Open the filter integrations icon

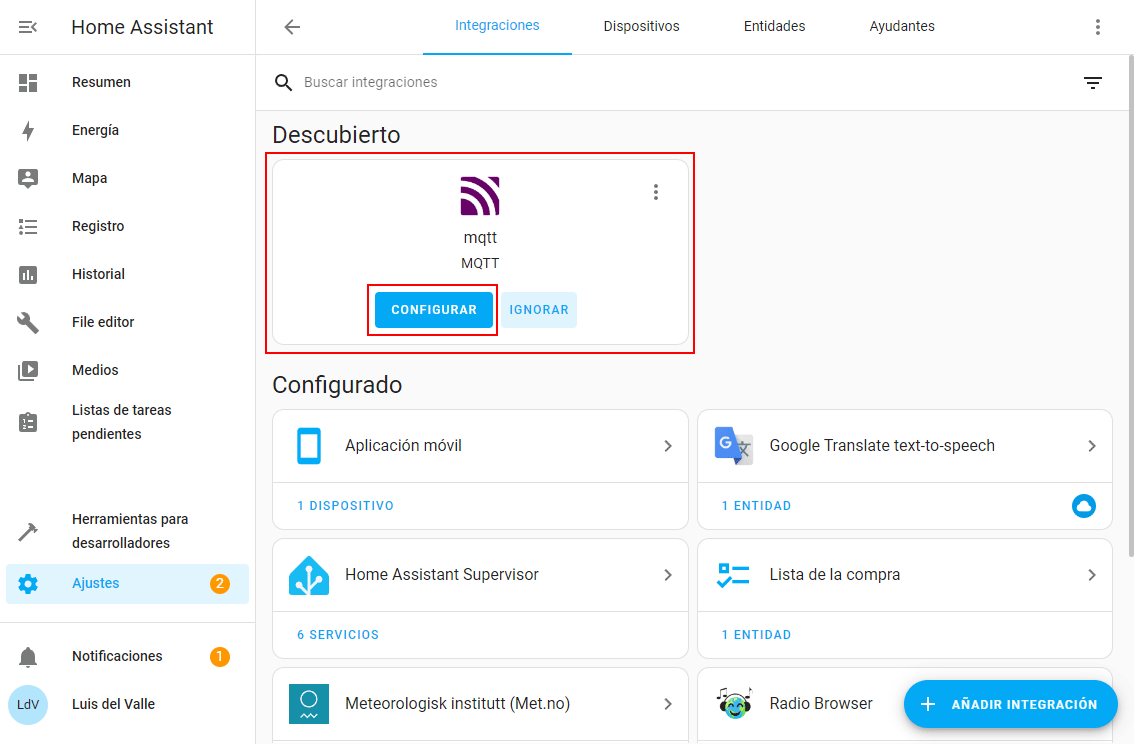[1093, 83]
